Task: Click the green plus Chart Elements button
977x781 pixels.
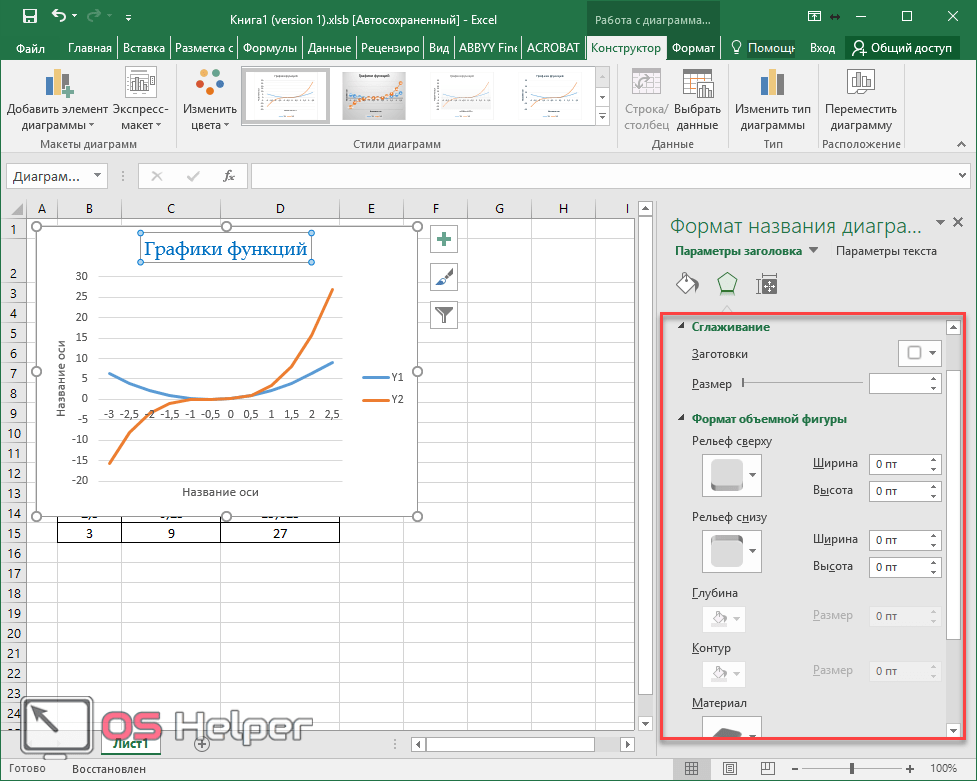Action: tap(444, 239)
